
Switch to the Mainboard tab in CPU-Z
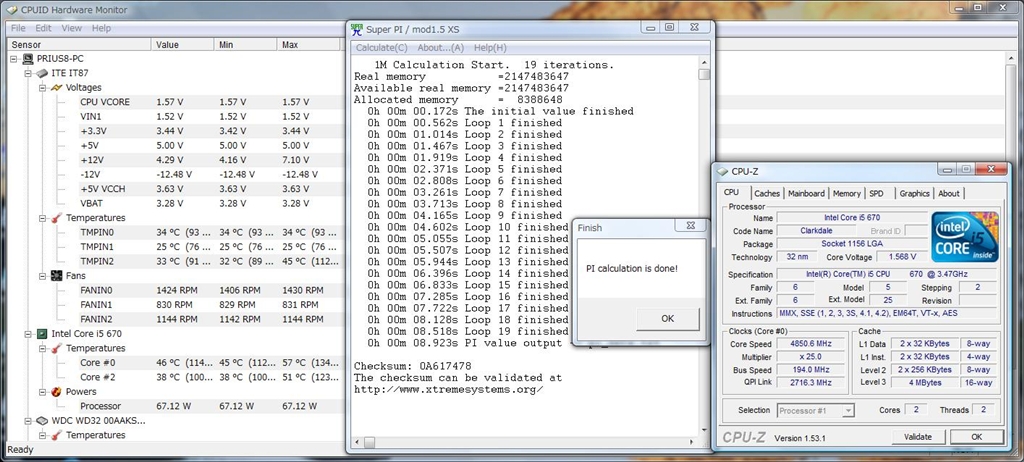coord(806,193)
